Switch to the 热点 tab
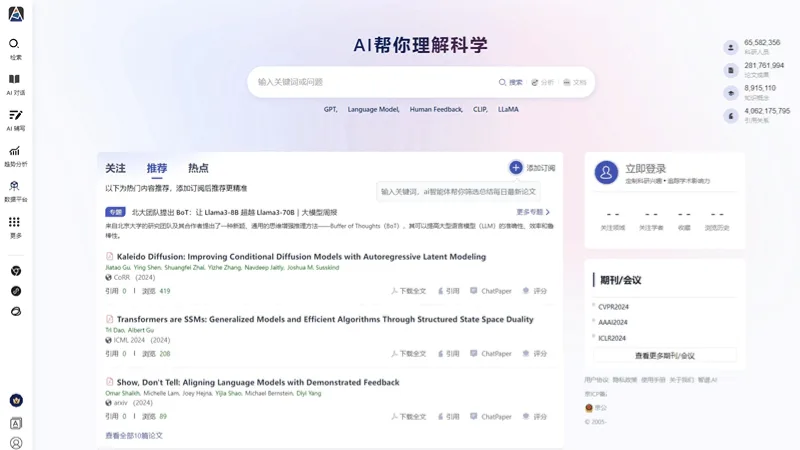800x450 pixels. point(198,168)
